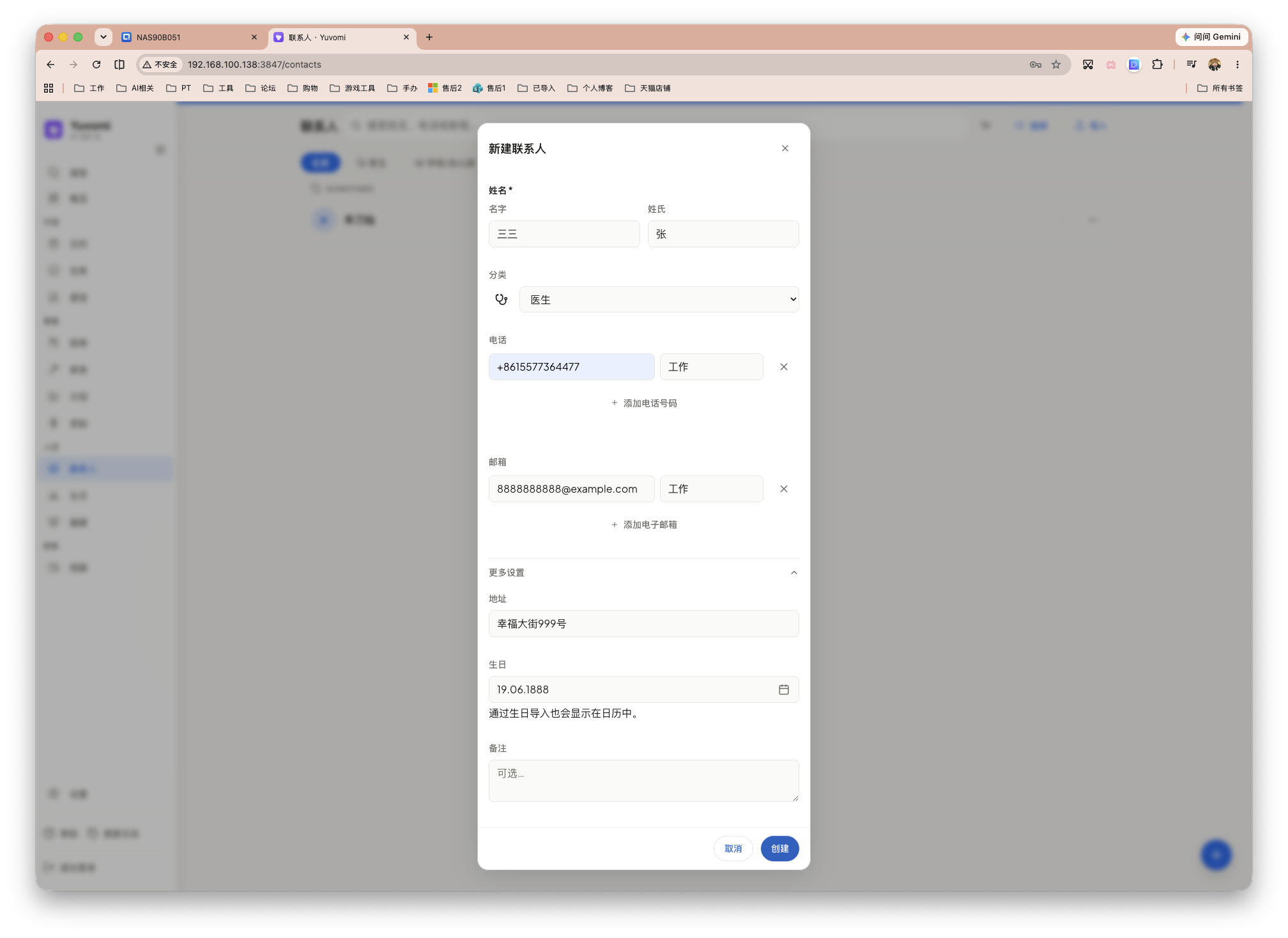Click the 地址 input field

643,624
